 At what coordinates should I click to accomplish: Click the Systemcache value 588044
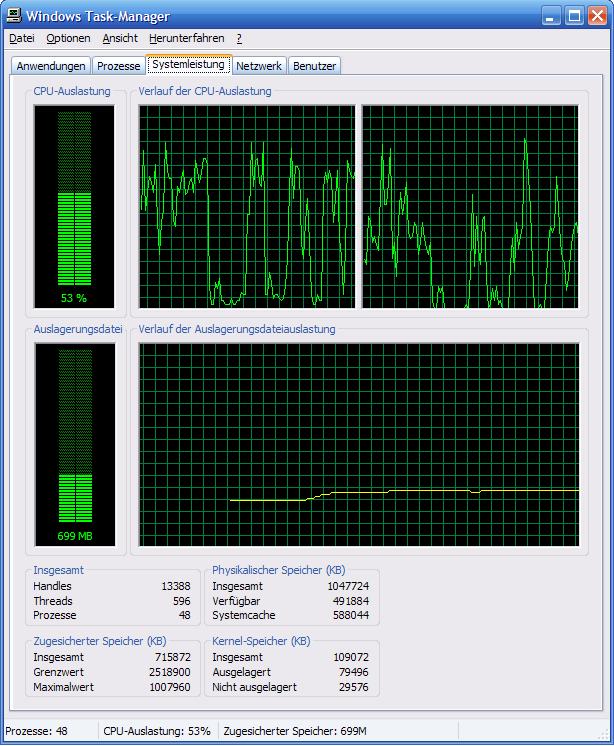pyautogui.click(x=351, y=615)
